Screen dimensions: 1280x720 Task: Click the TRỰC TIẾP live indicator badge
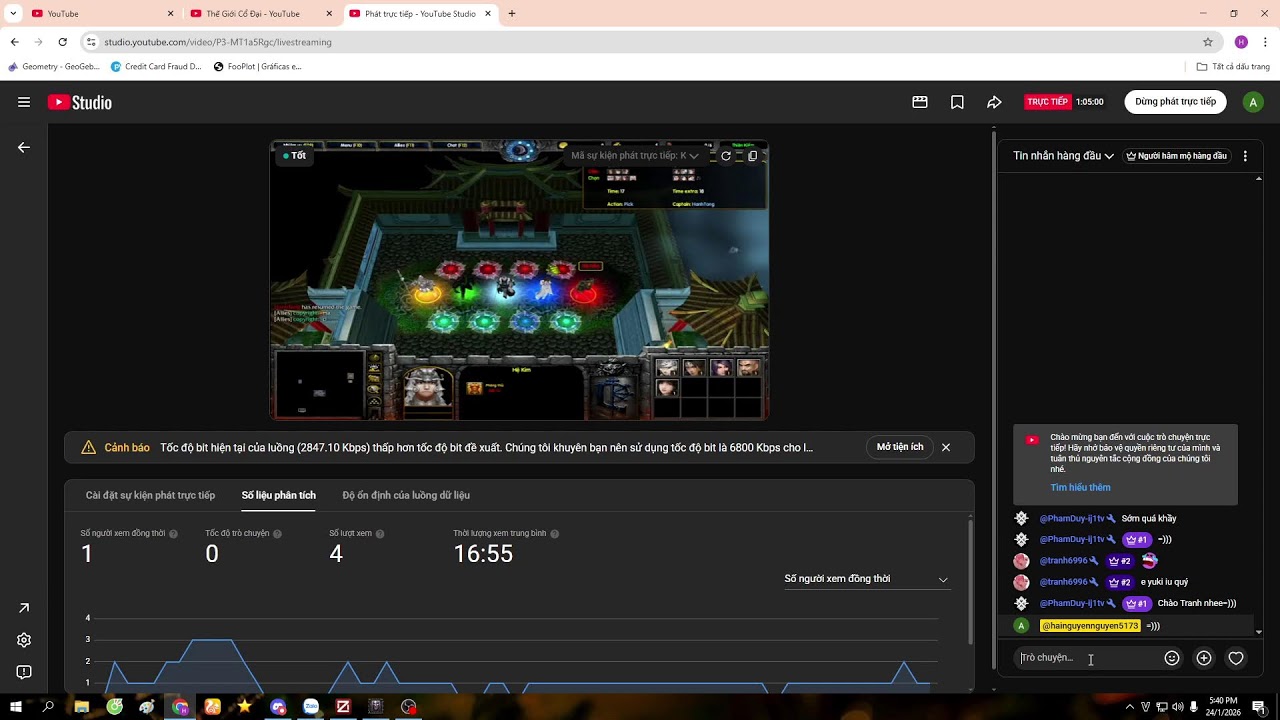1047,102
